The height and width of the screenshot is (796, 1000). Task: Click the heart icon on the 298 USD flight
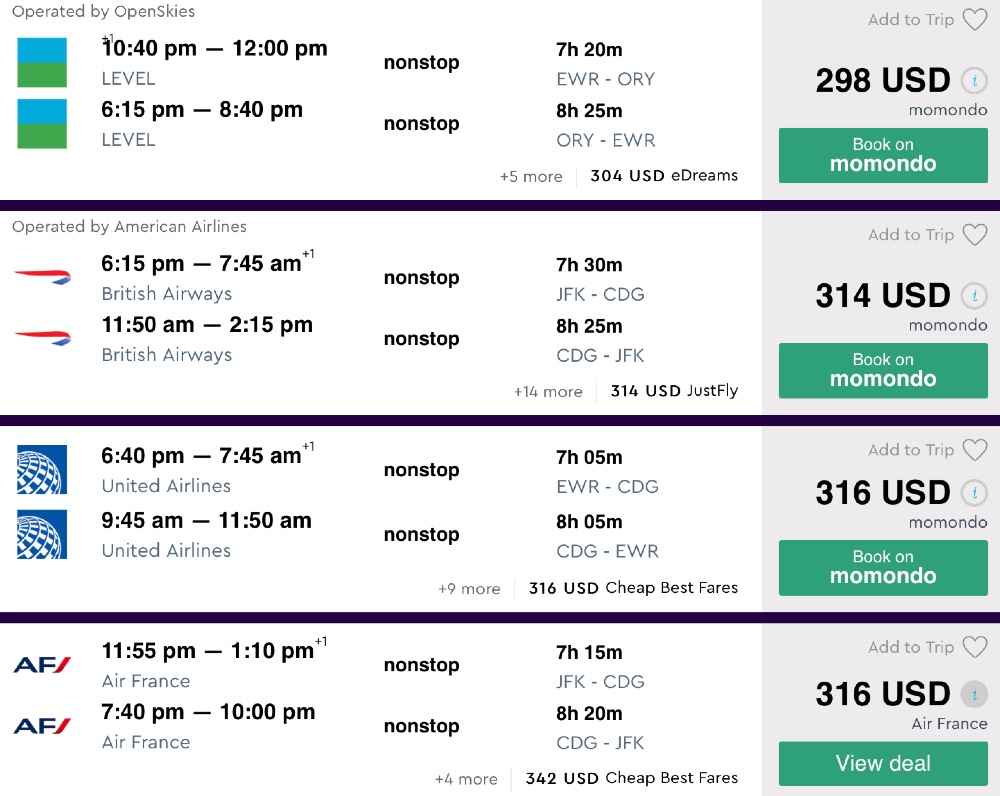(974, 20)
